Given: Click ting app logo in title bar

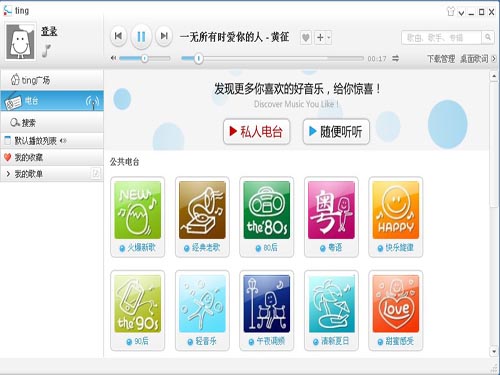Looking at the screenshot, I should click(7, 10).
